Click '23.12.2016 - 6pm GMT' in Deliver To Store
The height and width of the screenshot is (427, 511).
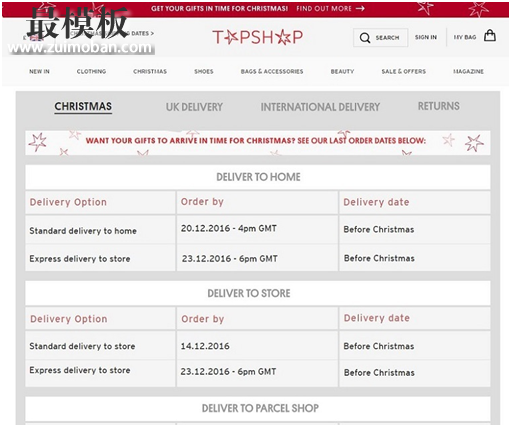pos(228,371)
